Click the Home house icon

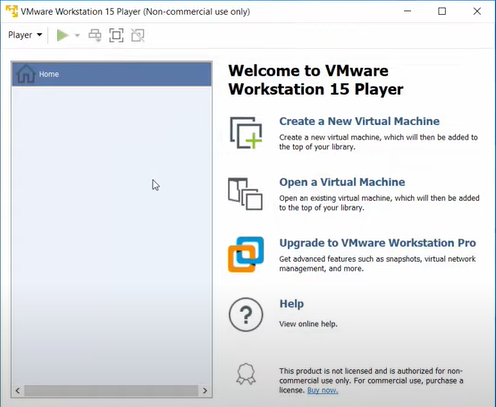tap(26, 74)
